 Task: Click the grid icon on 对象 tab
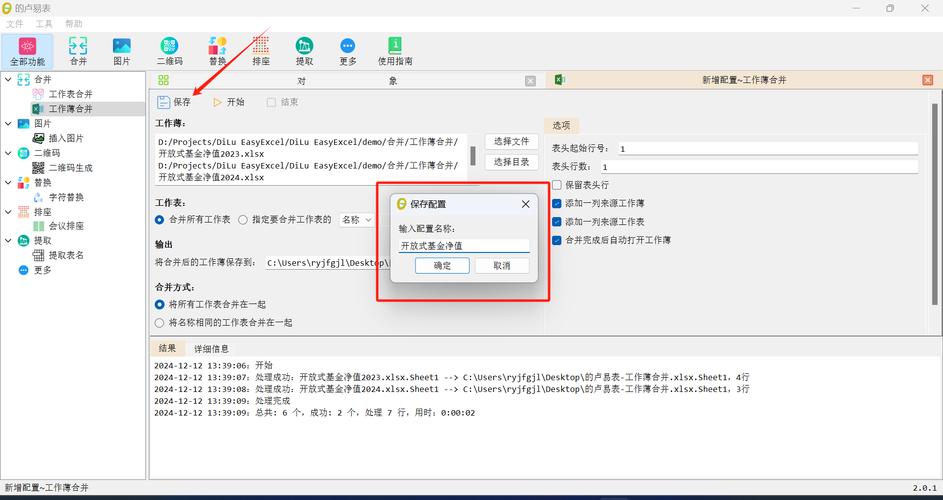point(164,80)
